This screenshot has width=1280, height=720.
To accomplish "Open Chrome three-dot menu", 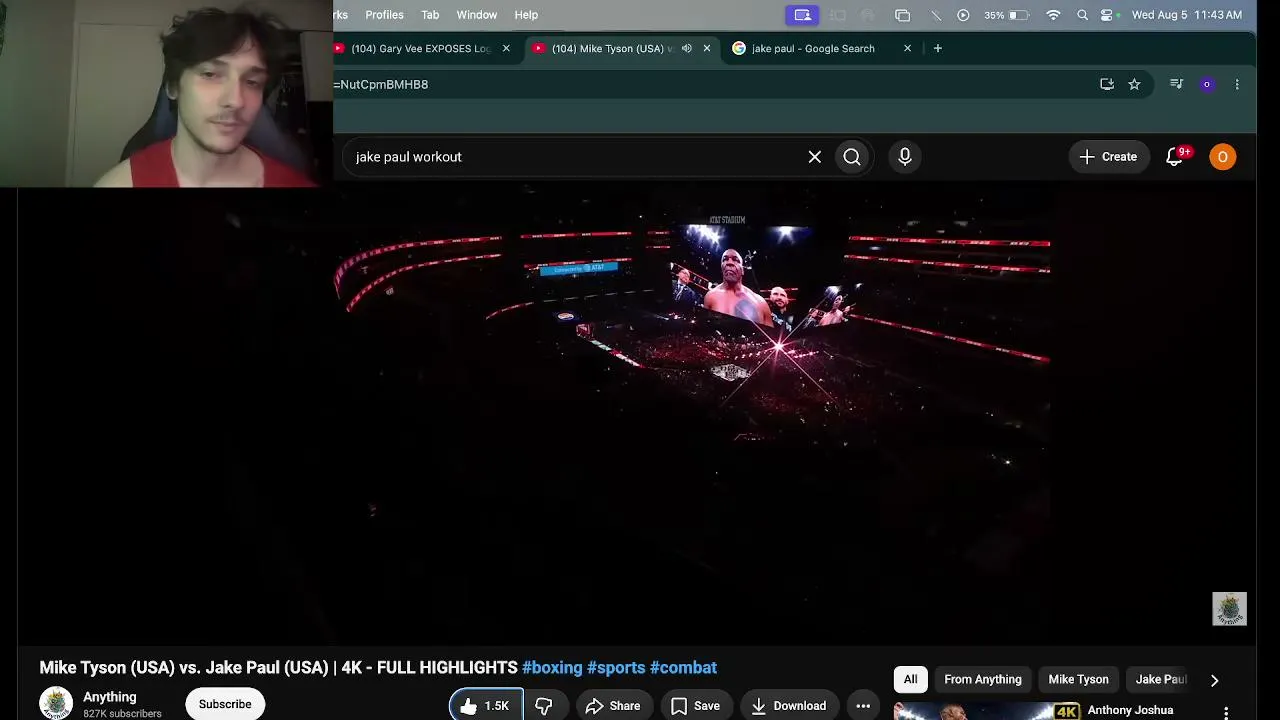I will pyautogui.click(x=1237, y=85).
